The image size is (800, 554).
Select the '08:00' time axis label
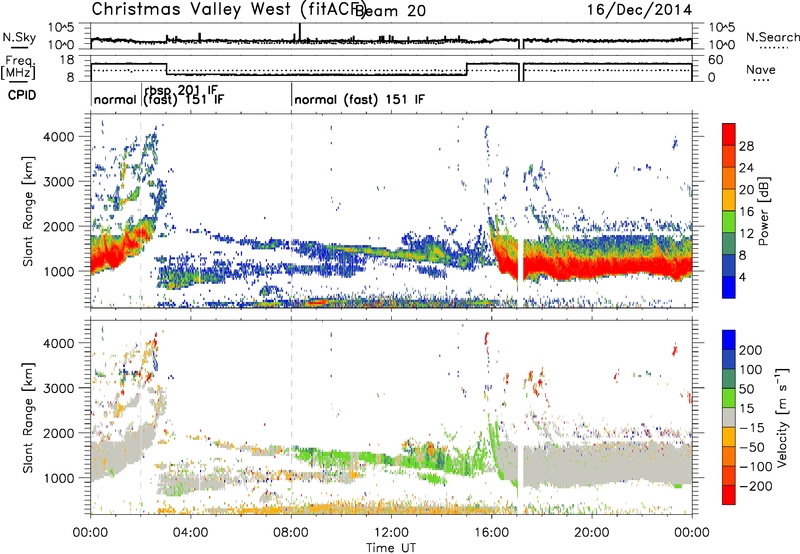click(291, 533)
